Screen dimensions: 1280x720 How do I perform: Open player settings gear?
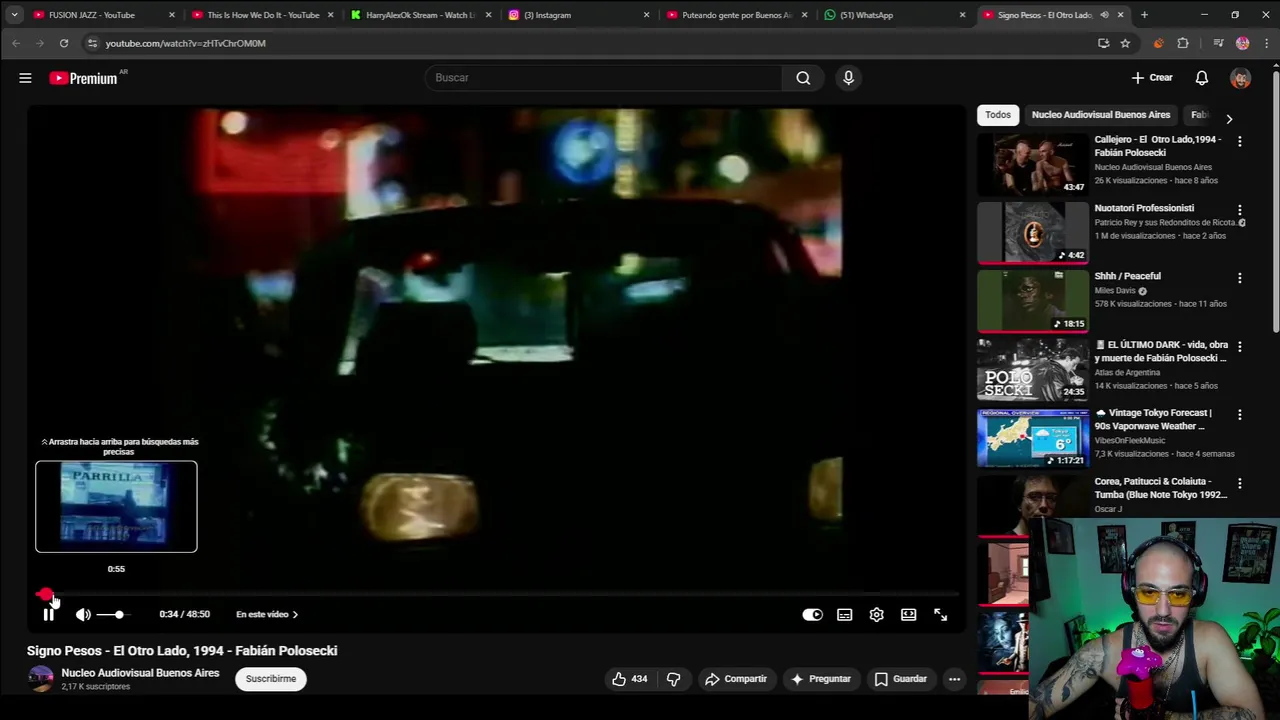(876, 614)
